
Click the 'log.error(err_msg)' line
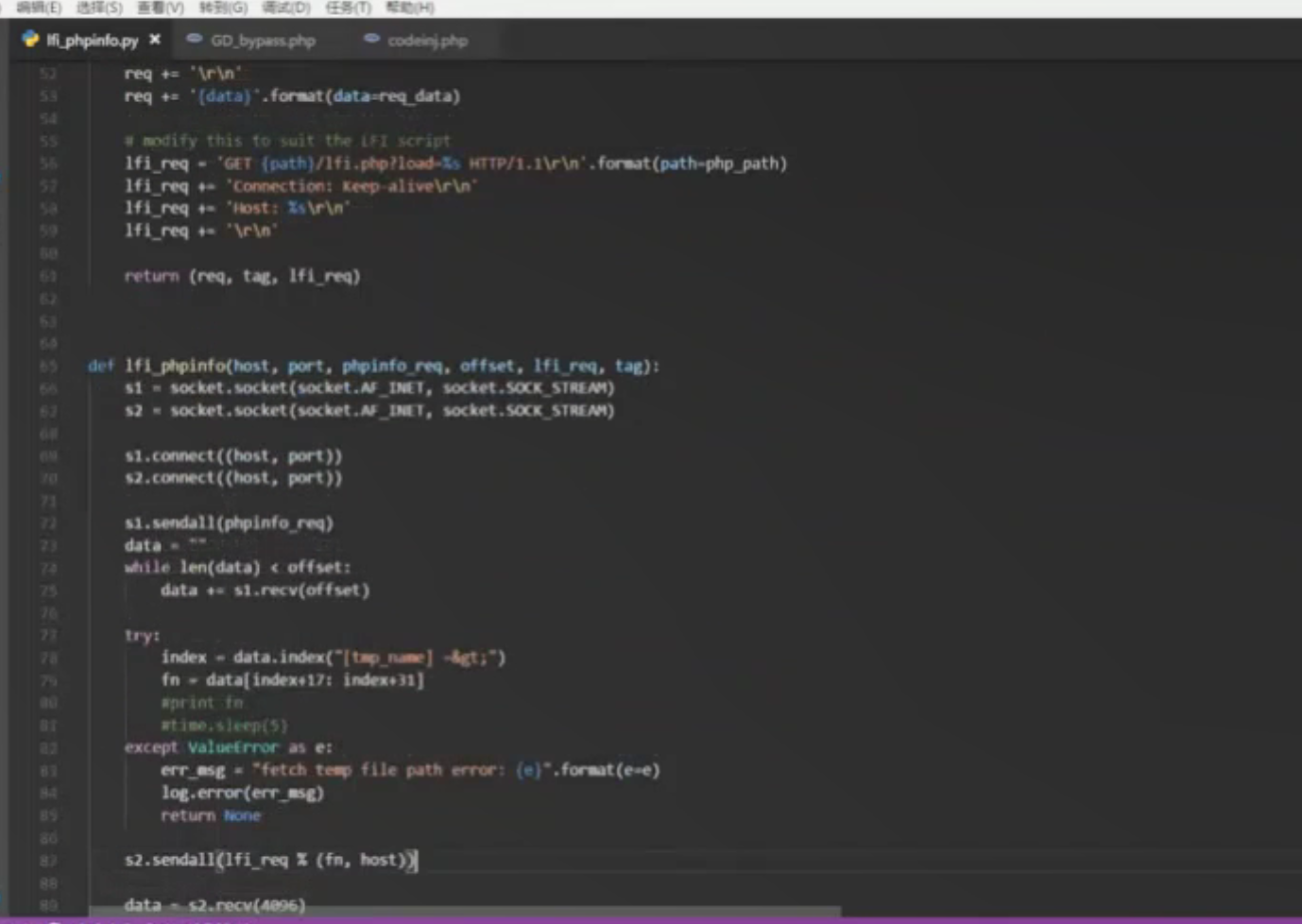(x=242, y=793)
